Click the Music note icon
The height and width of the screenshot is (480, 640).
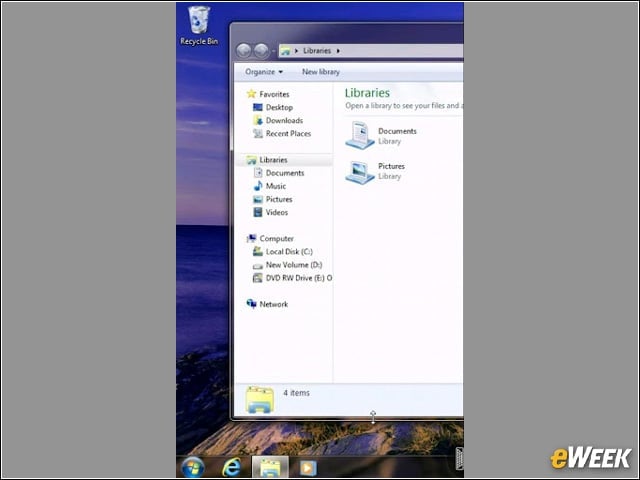point(258,186)
